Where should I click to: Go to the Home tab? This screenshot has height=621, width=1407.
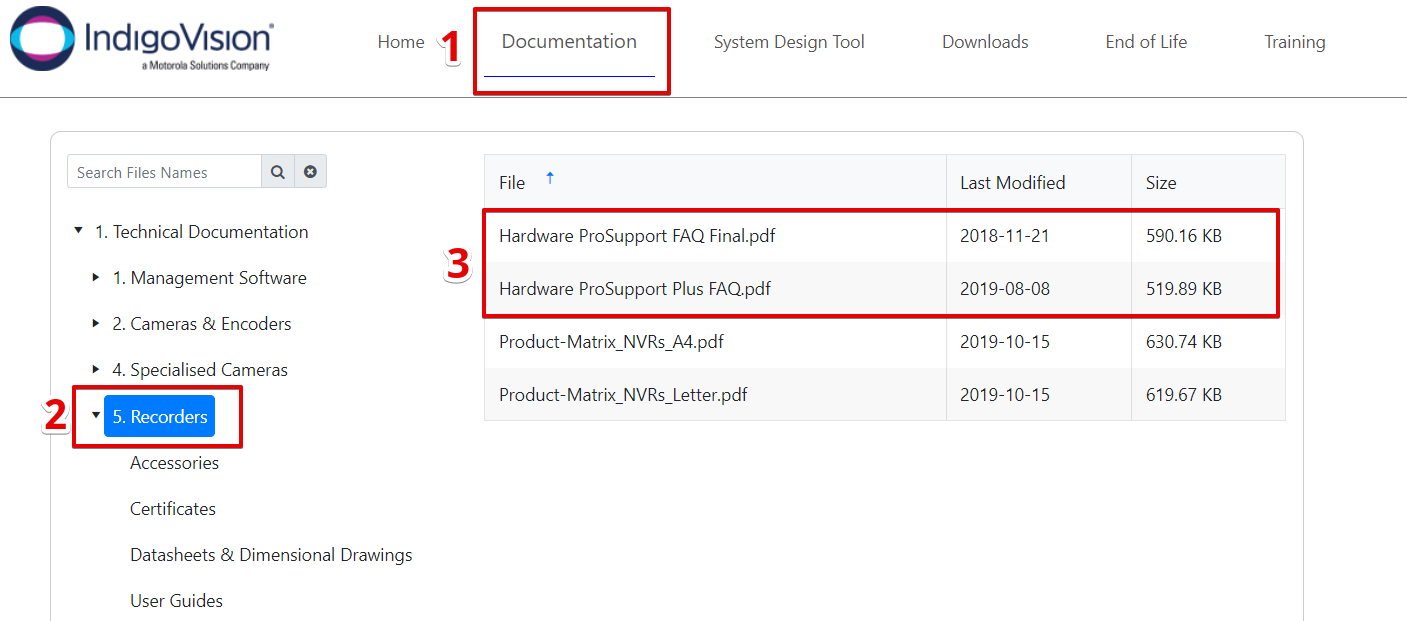tap(401, 42)
